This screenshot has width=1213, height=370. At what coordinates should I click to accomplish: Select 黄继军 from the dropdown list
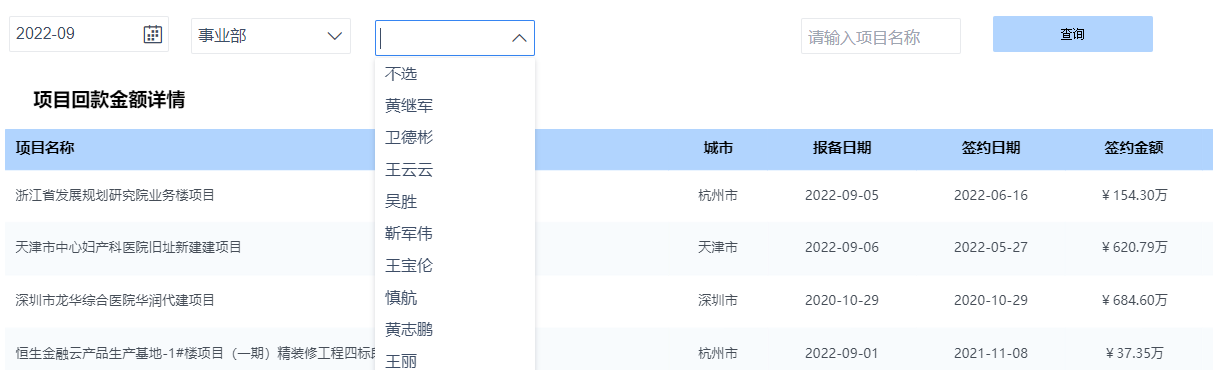(409, 105)
